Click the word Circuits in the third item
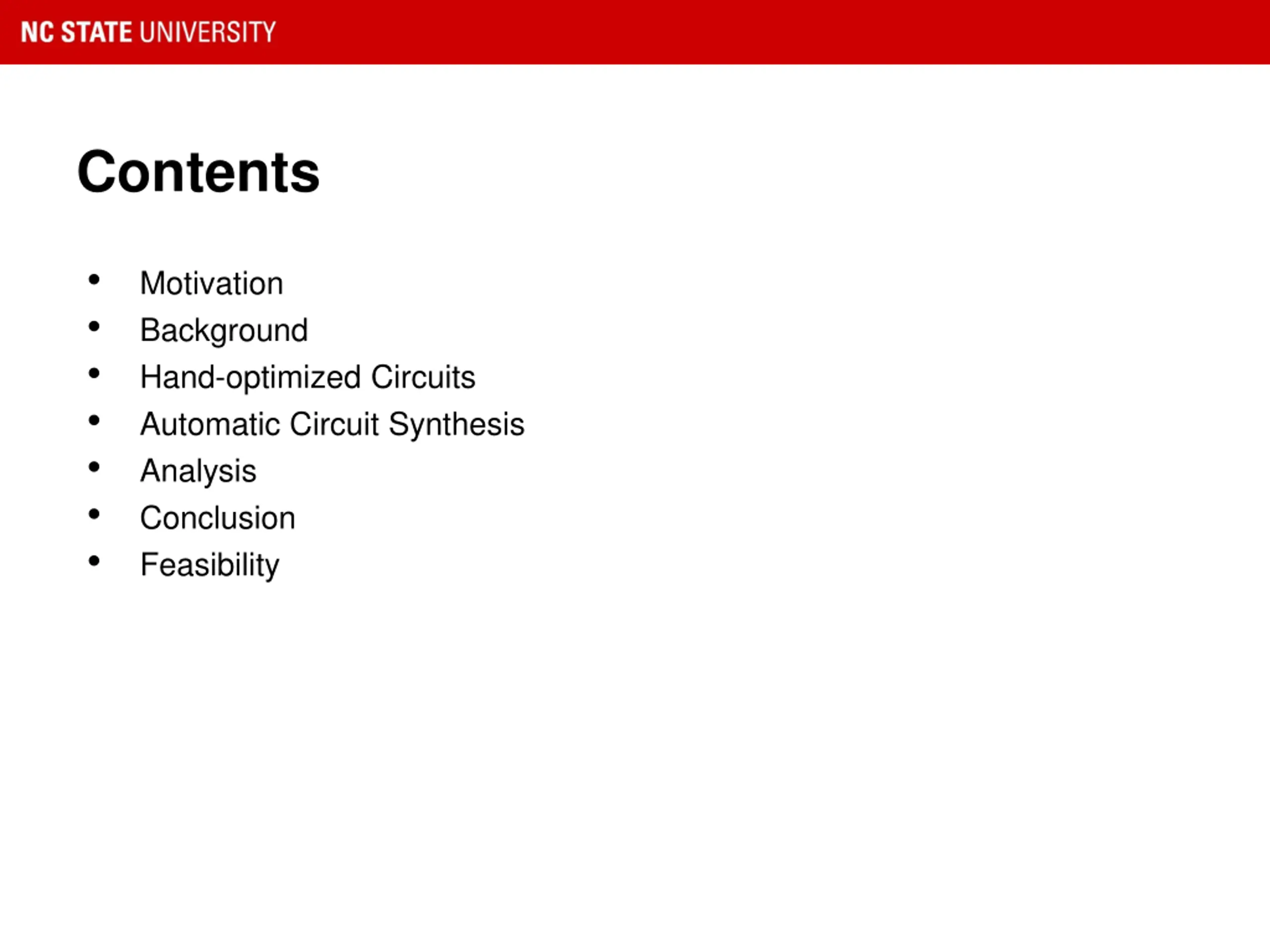Image resolution: width=1270 pixels, height=952 pixels. pos(423,378)
